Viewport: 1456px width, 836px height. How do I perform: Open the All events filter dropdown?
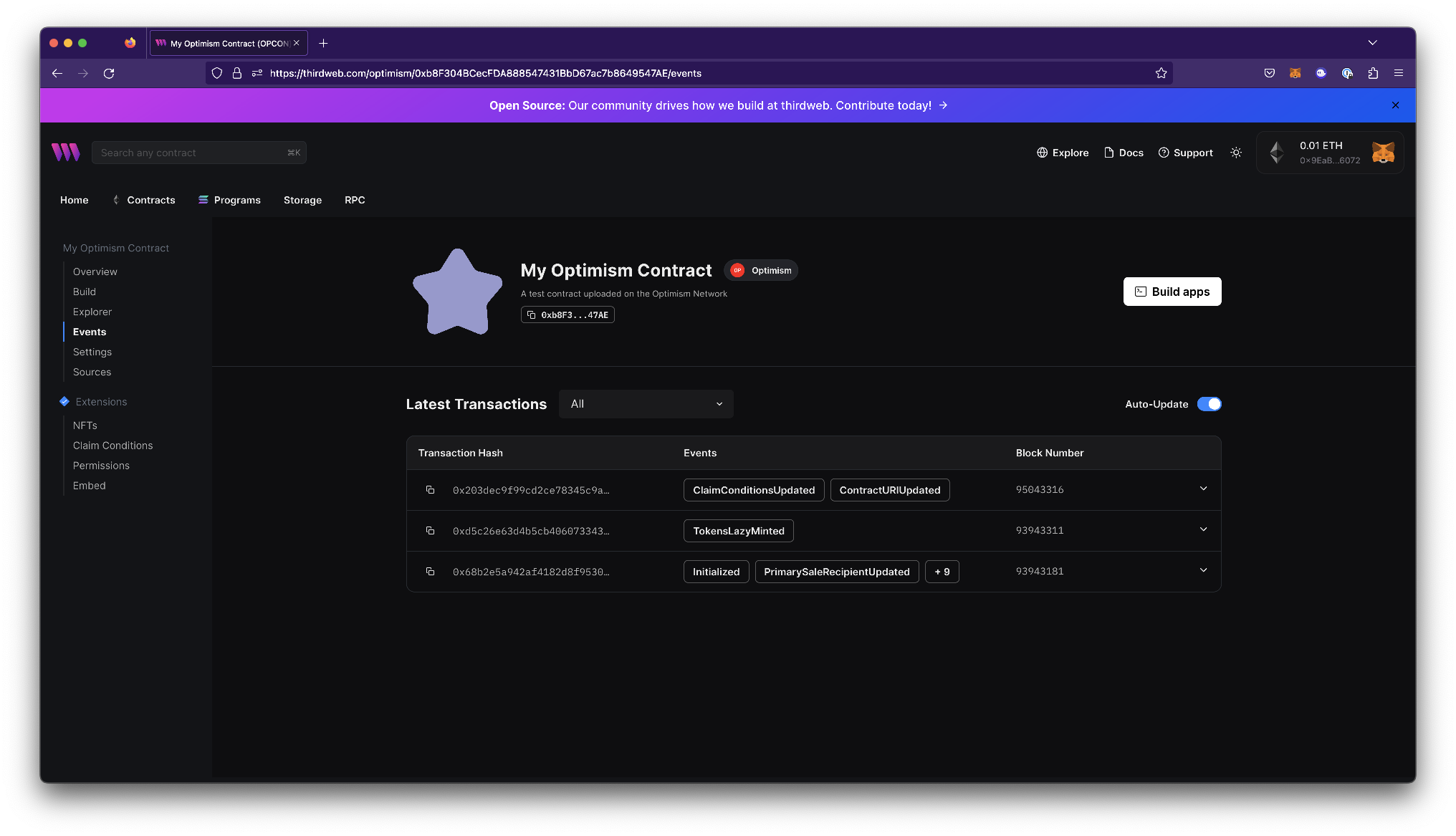[x=645, y=403]
